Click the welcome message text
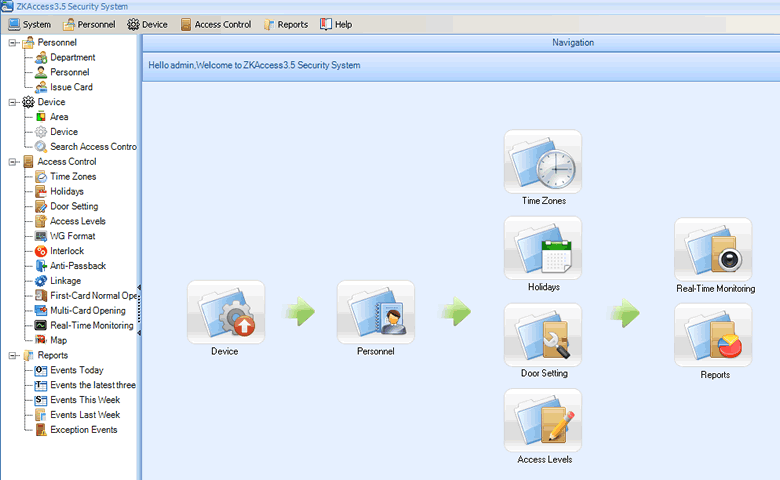The width and height of the screenshot is (780, 480). point(254,65)
